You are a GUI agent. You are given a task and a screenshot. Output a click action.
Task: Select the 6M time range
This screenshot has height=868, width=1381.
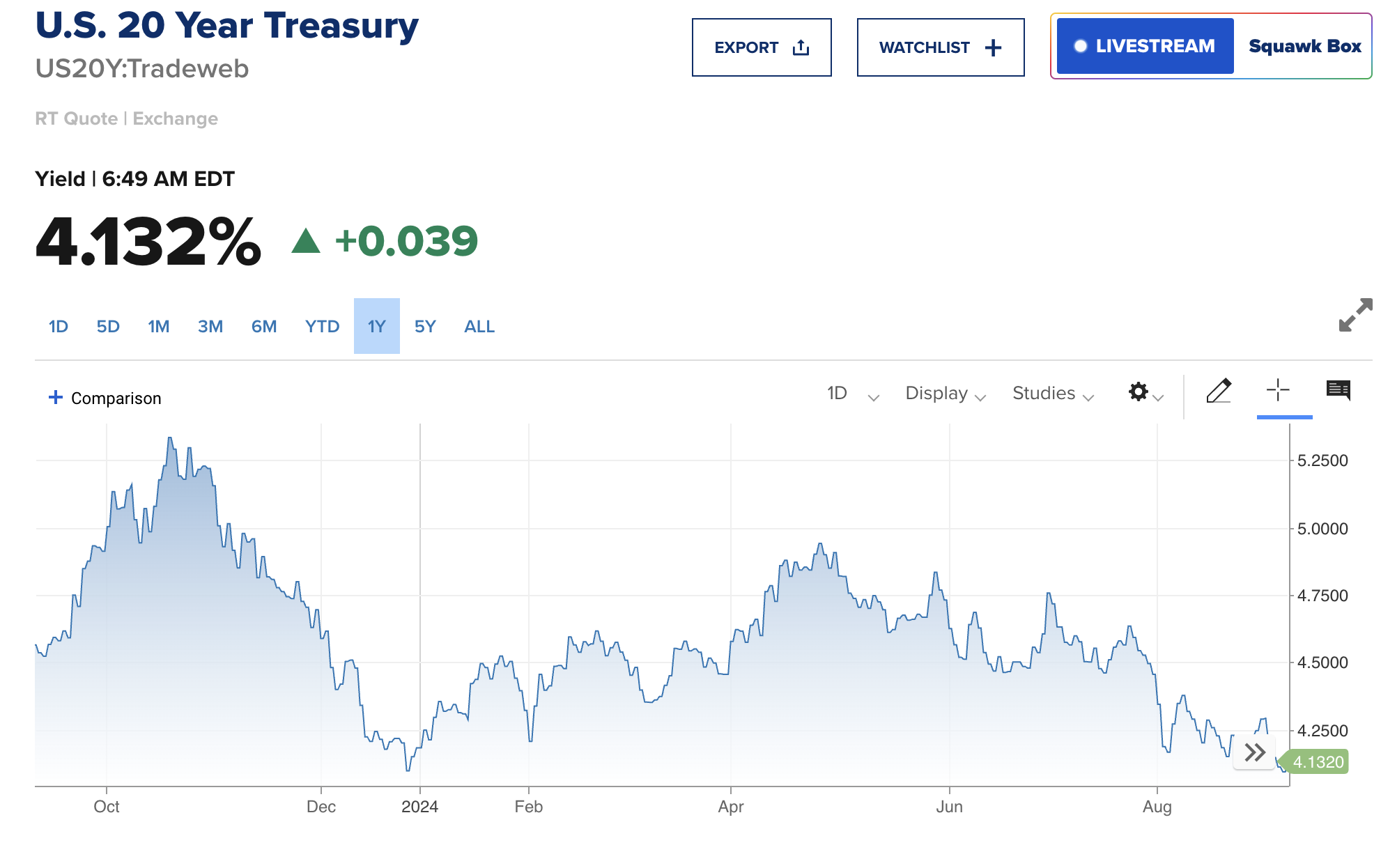(x=264, y=327)
